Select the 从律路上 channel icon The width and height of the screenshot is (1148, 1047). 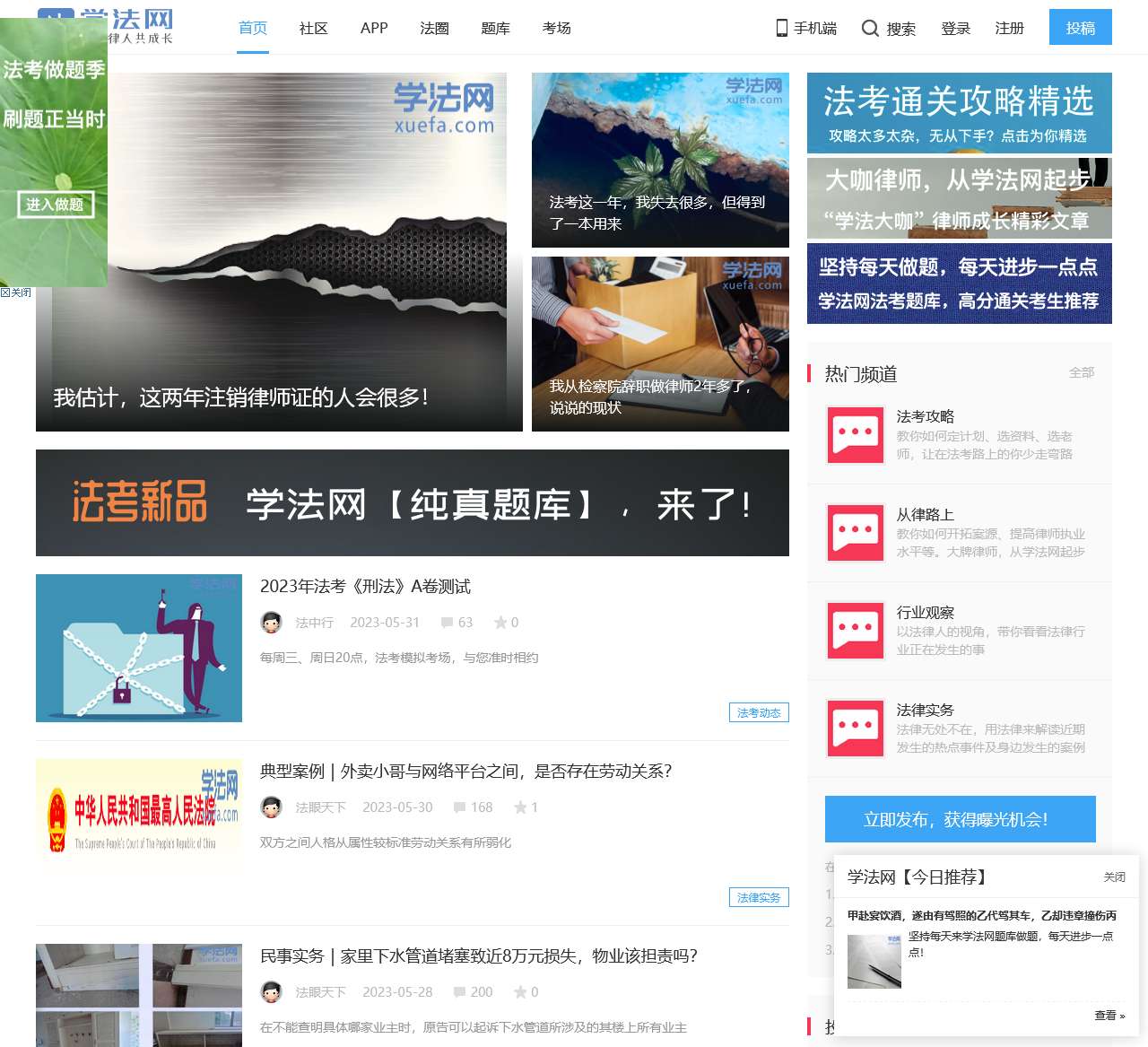(x=855, y=533)
